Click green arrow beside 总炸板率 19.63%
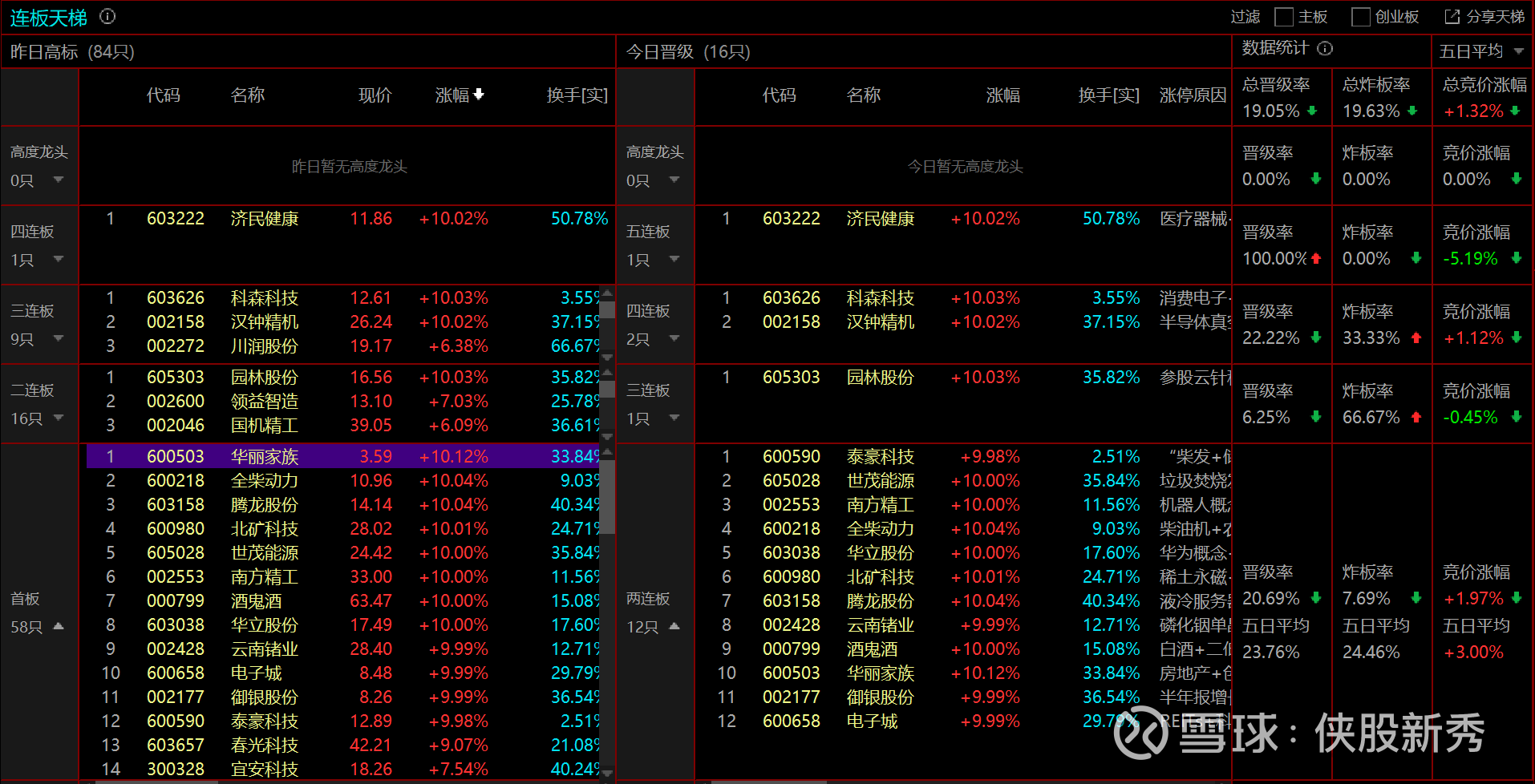The width and height of the screenshot is (1535, 784). [1412, 111]
